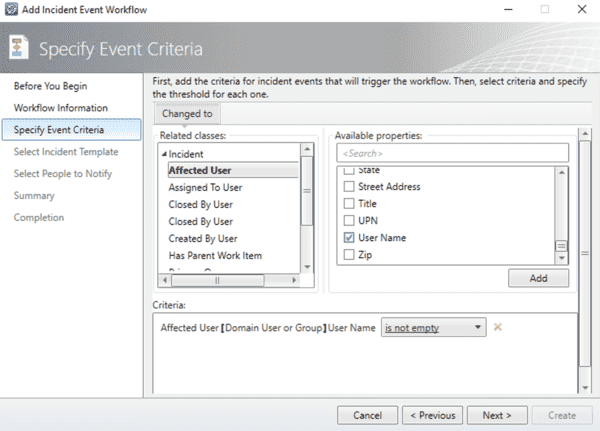This screenshot has height=431, width=600.
Task: Click the available properties search field
Action: coord(453,153)
